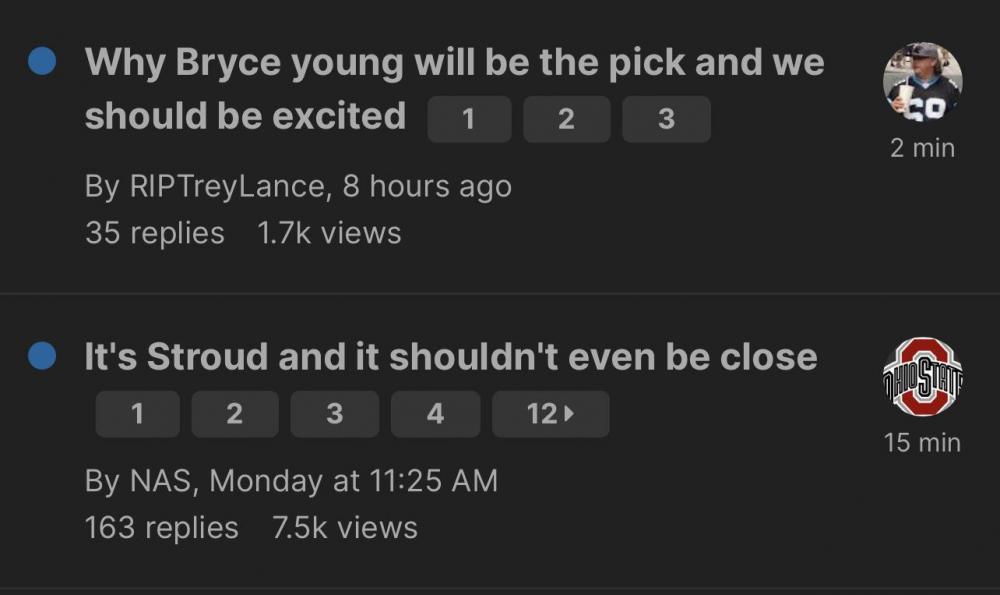1000x595 pixels.
Task: Go to page 4 of Stroud topic
Action: point(435,414)
